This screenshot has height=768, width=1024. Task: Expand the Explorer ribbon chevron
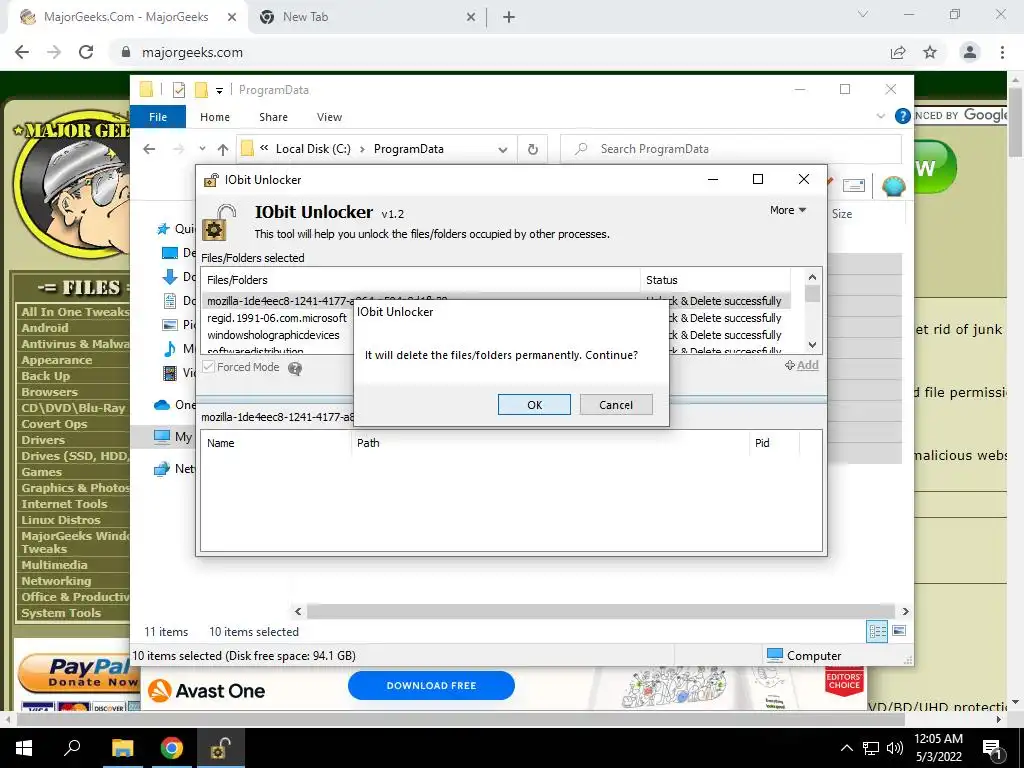(x=880, y=116)
